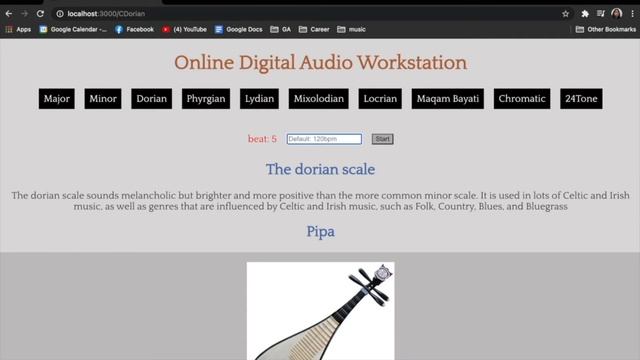Screen dimensions: 640x360
Task: Select the Dorian scale button
Action: (x=151, y=99)
